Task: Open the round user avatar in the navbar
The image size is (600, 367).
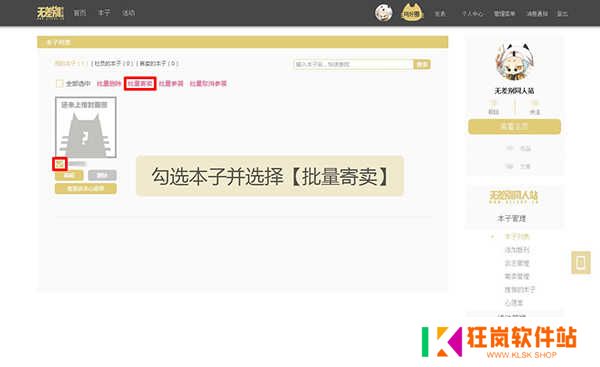Action: (x=383, y=13)
